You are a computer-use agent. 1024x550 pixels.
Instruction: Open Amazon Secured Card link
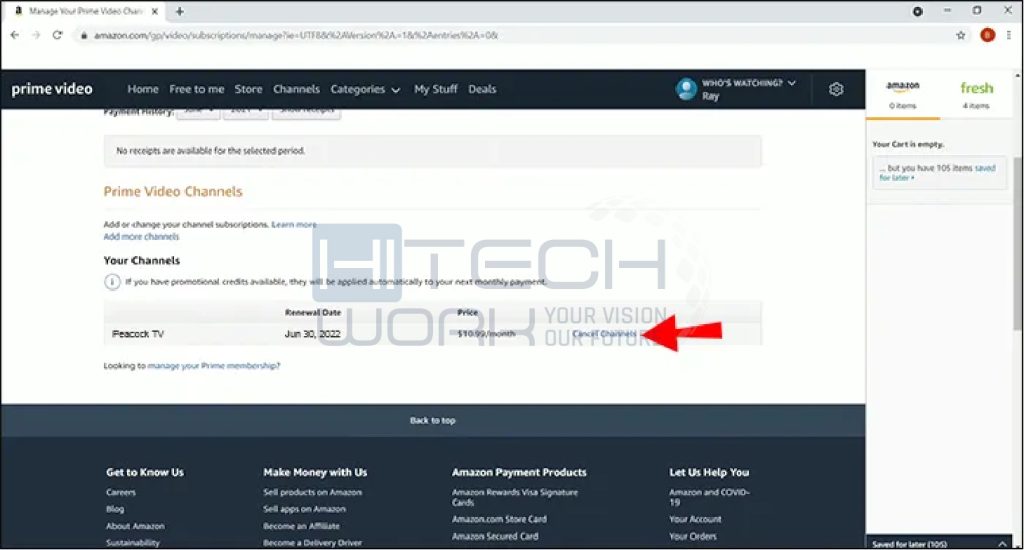click(x=495, y=536)
